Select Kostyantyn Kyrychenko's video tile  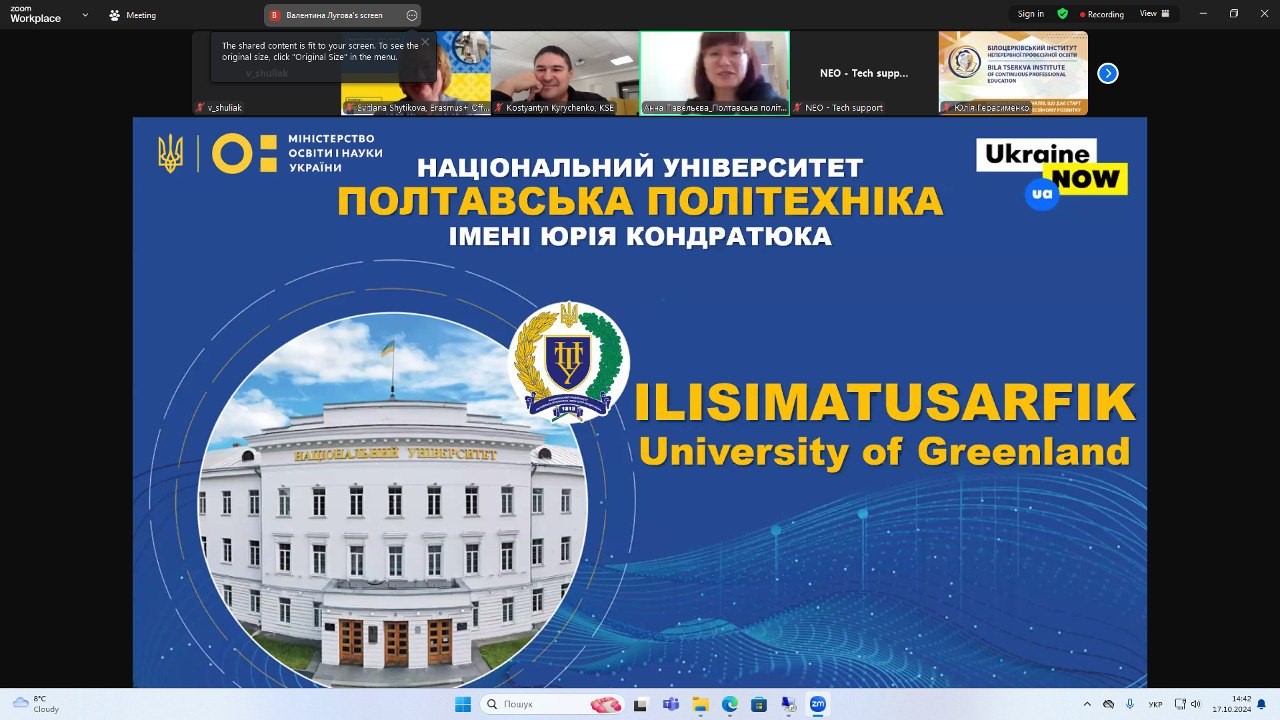pyautogui.click(x=565, y=73)
